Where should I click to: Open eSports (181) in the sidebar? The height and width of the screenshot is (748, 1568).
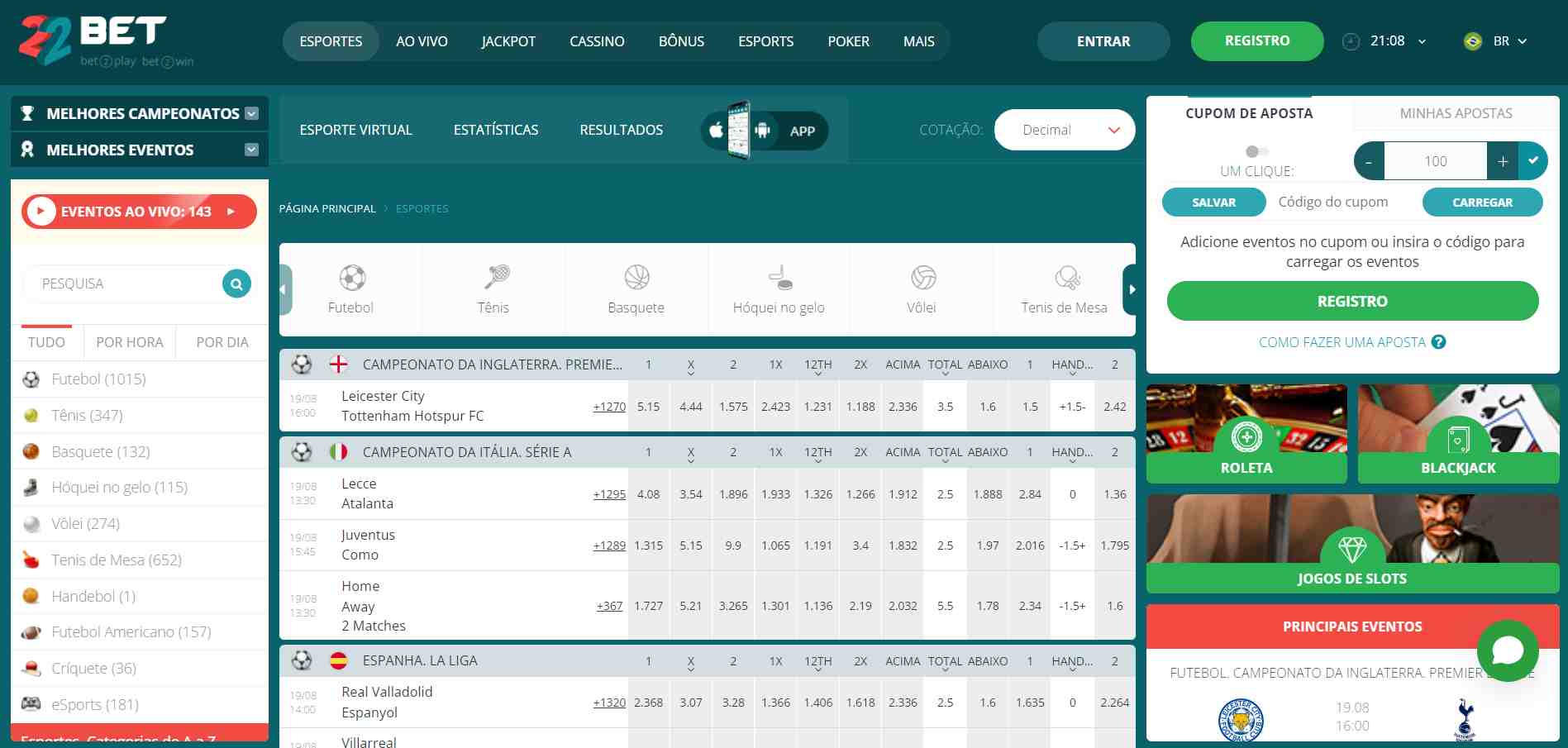coord(140,704)
